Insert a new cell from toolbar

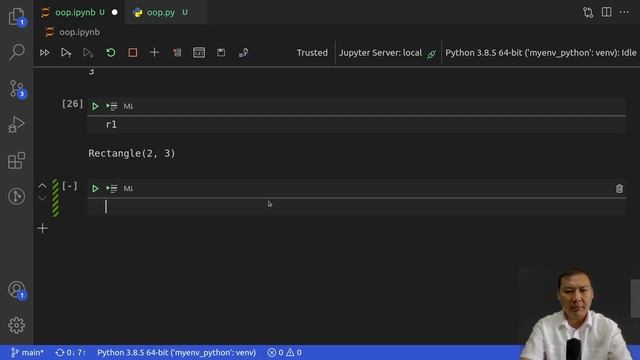[x=154, y=53]
